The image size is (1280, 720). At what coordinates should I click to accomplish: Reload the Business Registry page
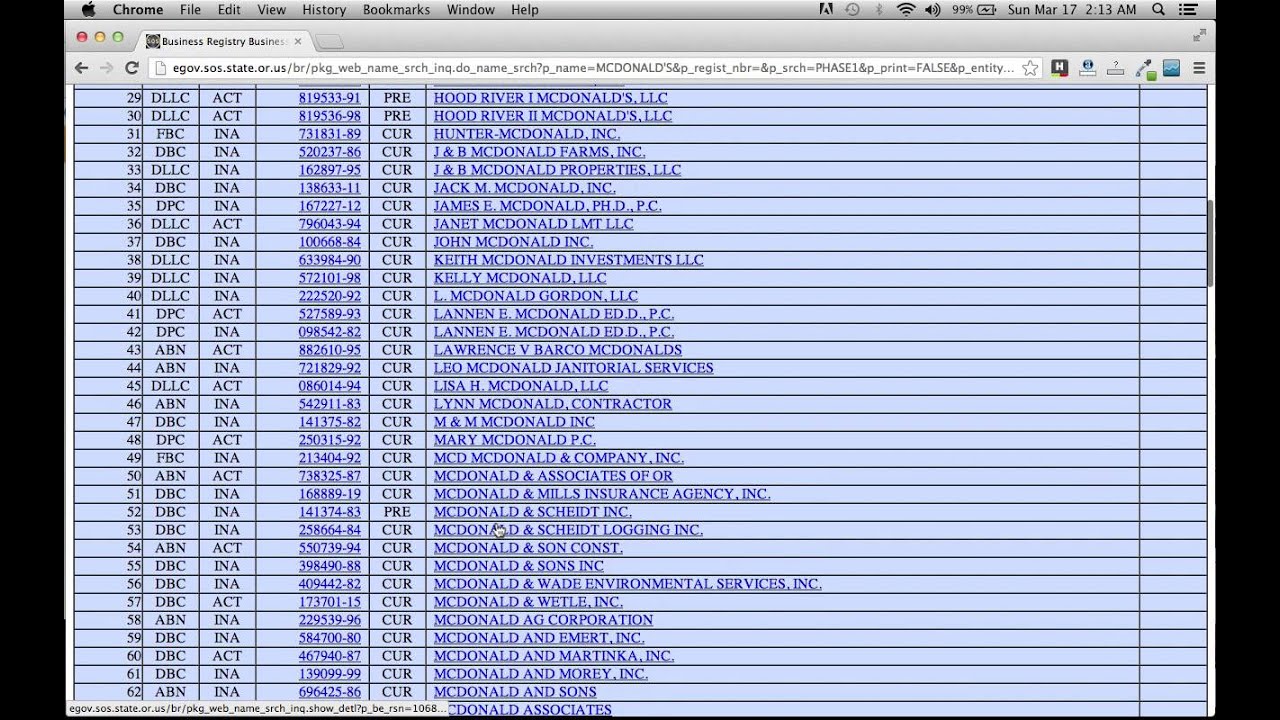pos(131,68)
